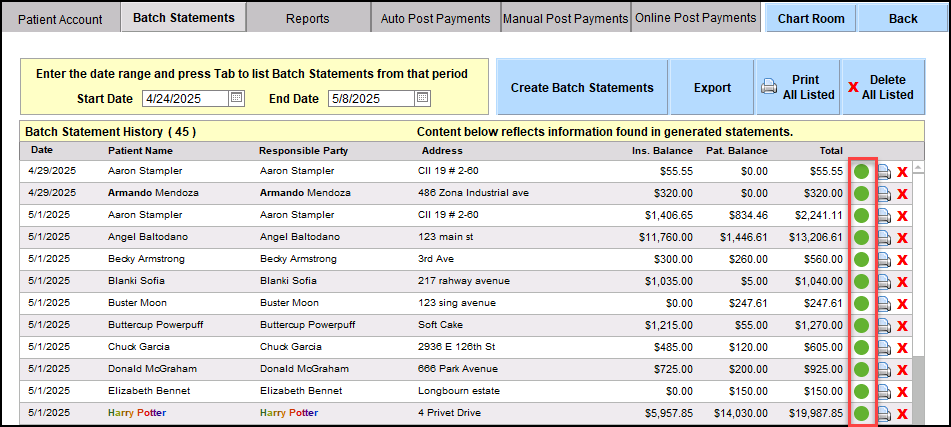This screenshot has height=427, width=951.
Task: Open the End Date calendar picker
Action: 422,98
